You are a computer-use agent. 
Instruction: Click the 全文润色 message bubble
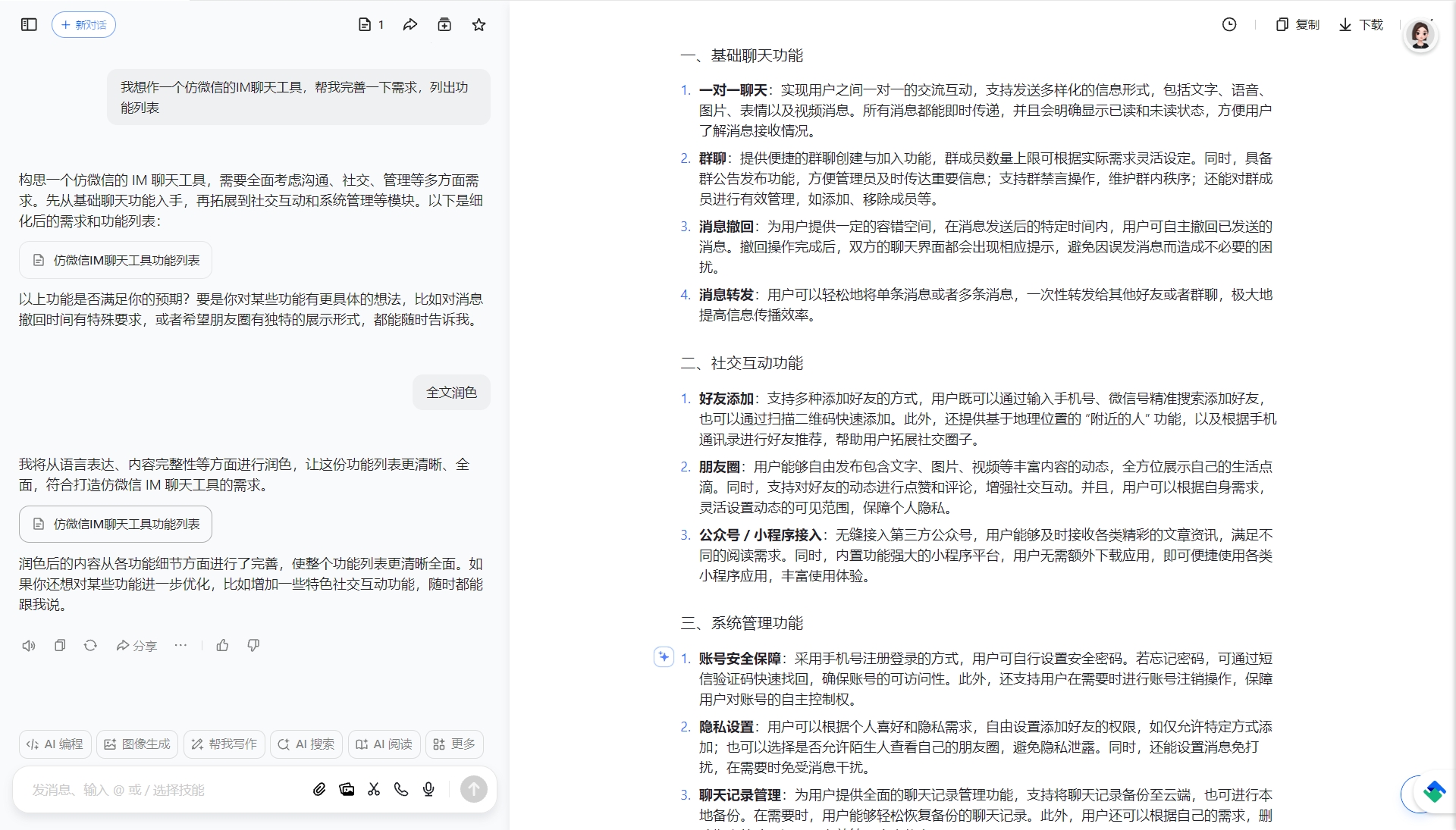[x=451, y=392]
